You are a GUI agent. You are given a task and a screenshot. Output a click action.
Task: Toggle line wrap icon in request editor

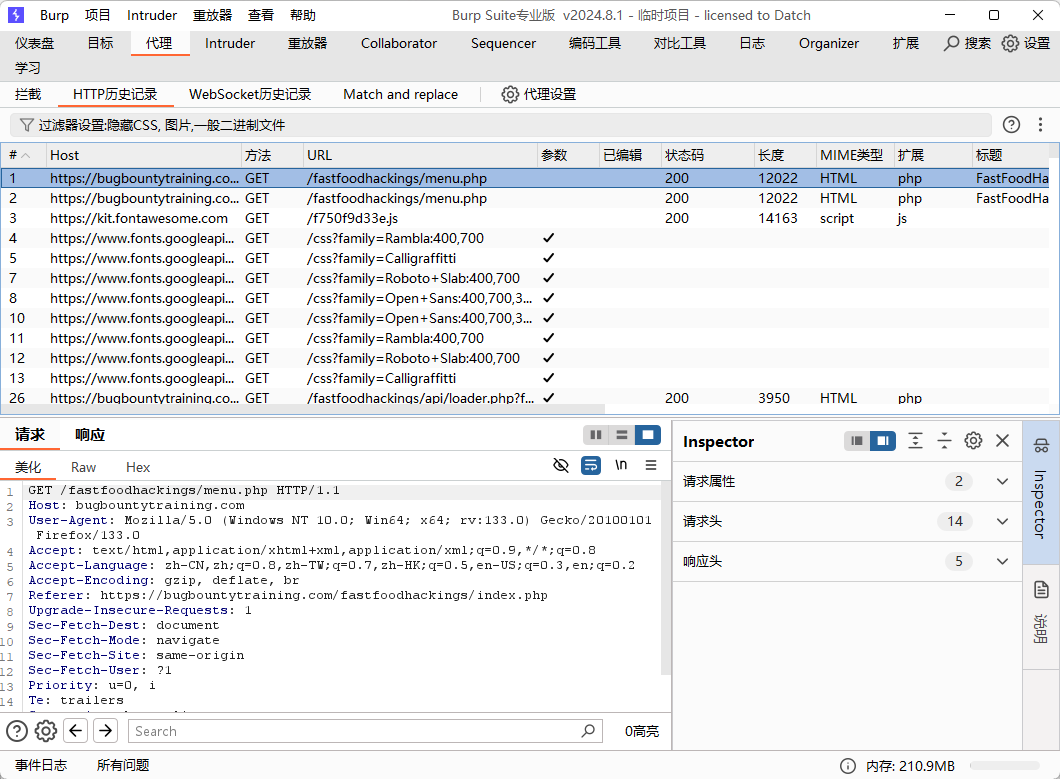[591, 465]
